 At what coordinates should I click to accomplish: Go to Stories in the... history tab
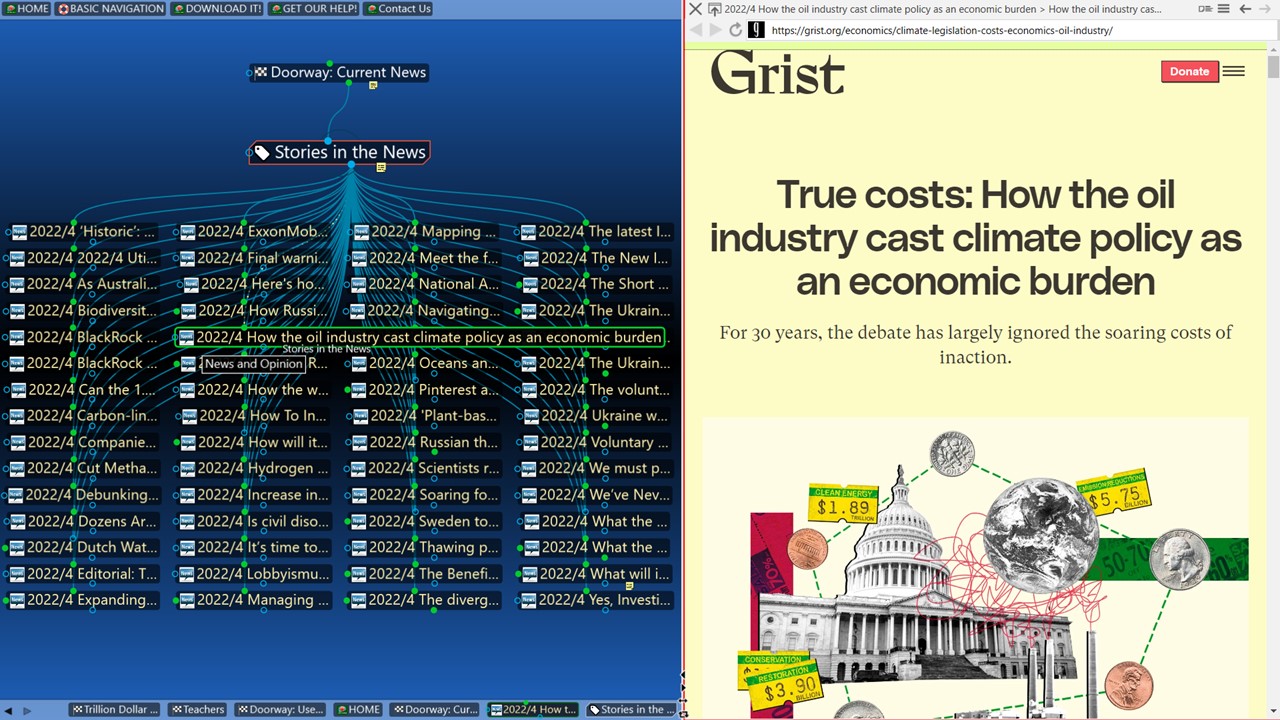click(631, 710)
